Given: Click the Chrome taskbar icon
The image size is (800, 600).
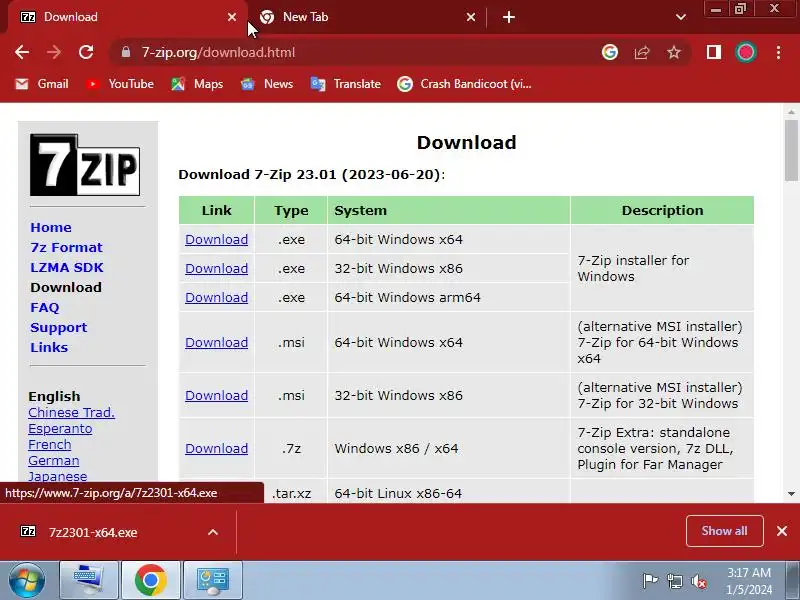Looking at the screenshot, I should [x=151, y=580].
